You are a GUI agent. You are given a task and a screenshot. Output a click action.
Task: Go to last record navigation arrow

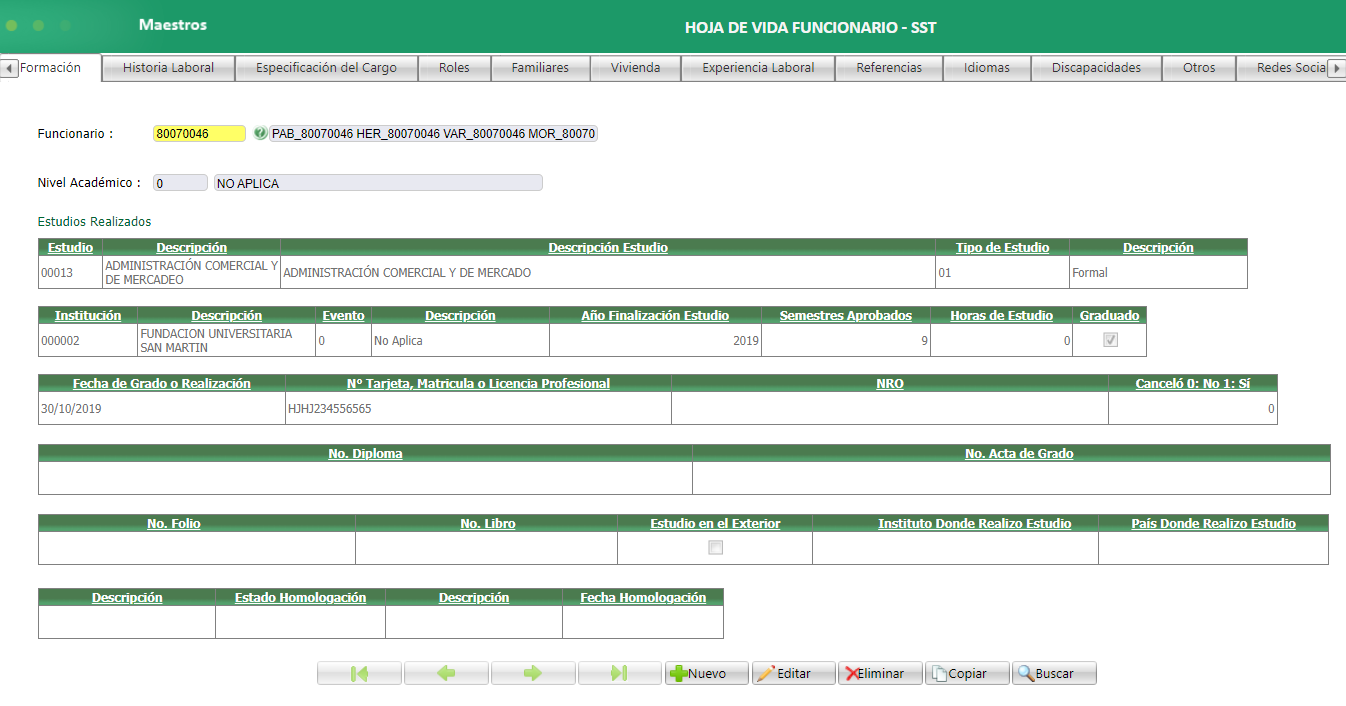tap(620, 673)
